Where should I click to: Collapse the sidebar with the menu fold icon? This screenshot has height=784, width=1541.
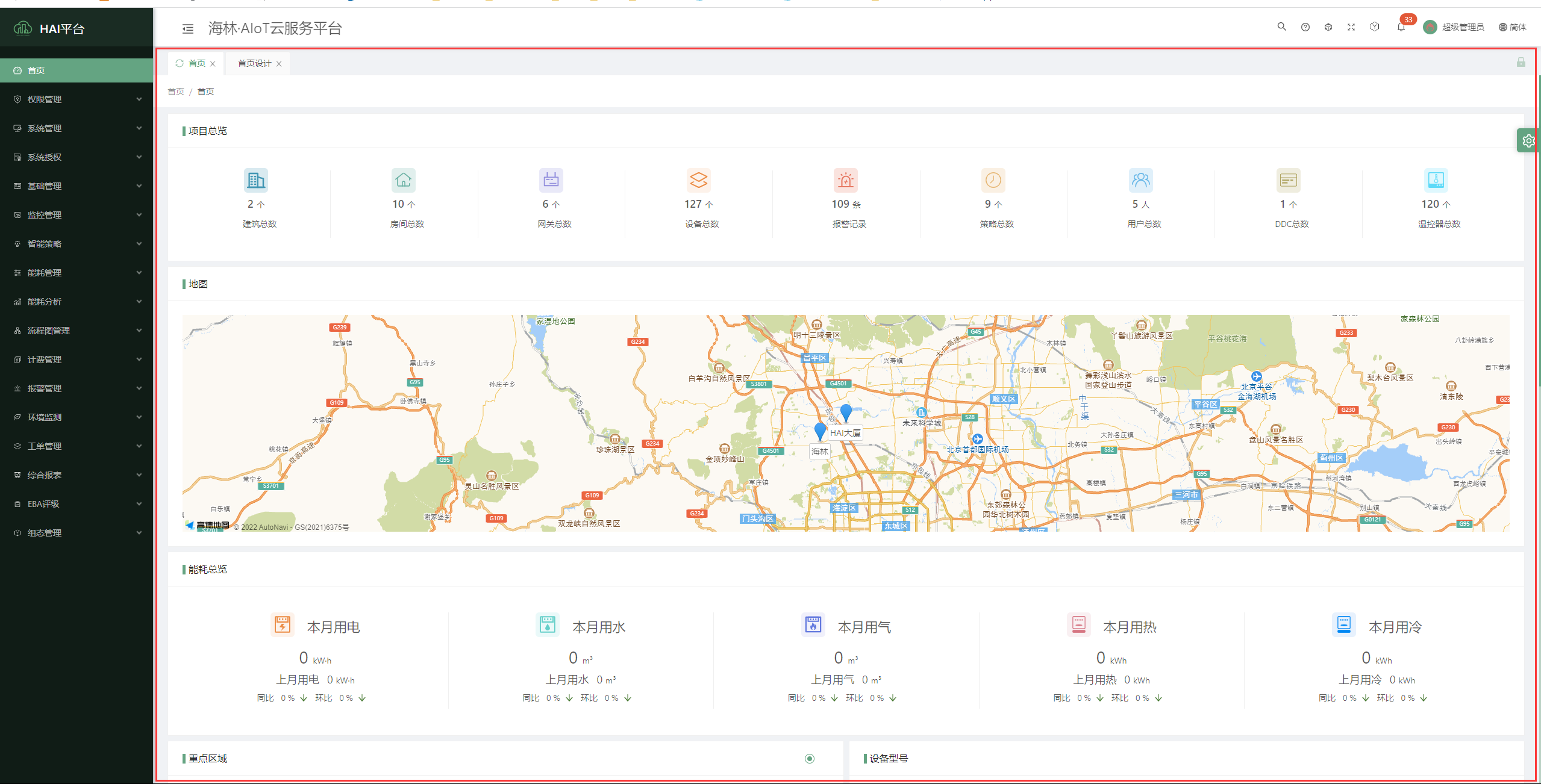tap(188, 28)
